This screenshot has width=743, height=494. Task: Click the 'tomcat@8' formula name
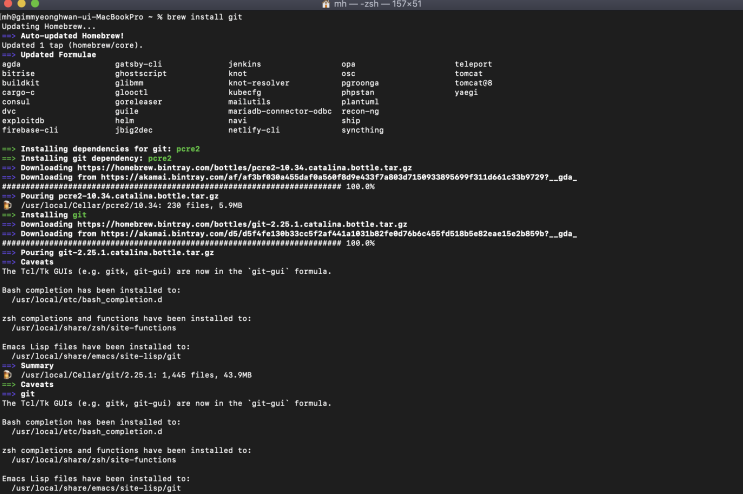473,83
